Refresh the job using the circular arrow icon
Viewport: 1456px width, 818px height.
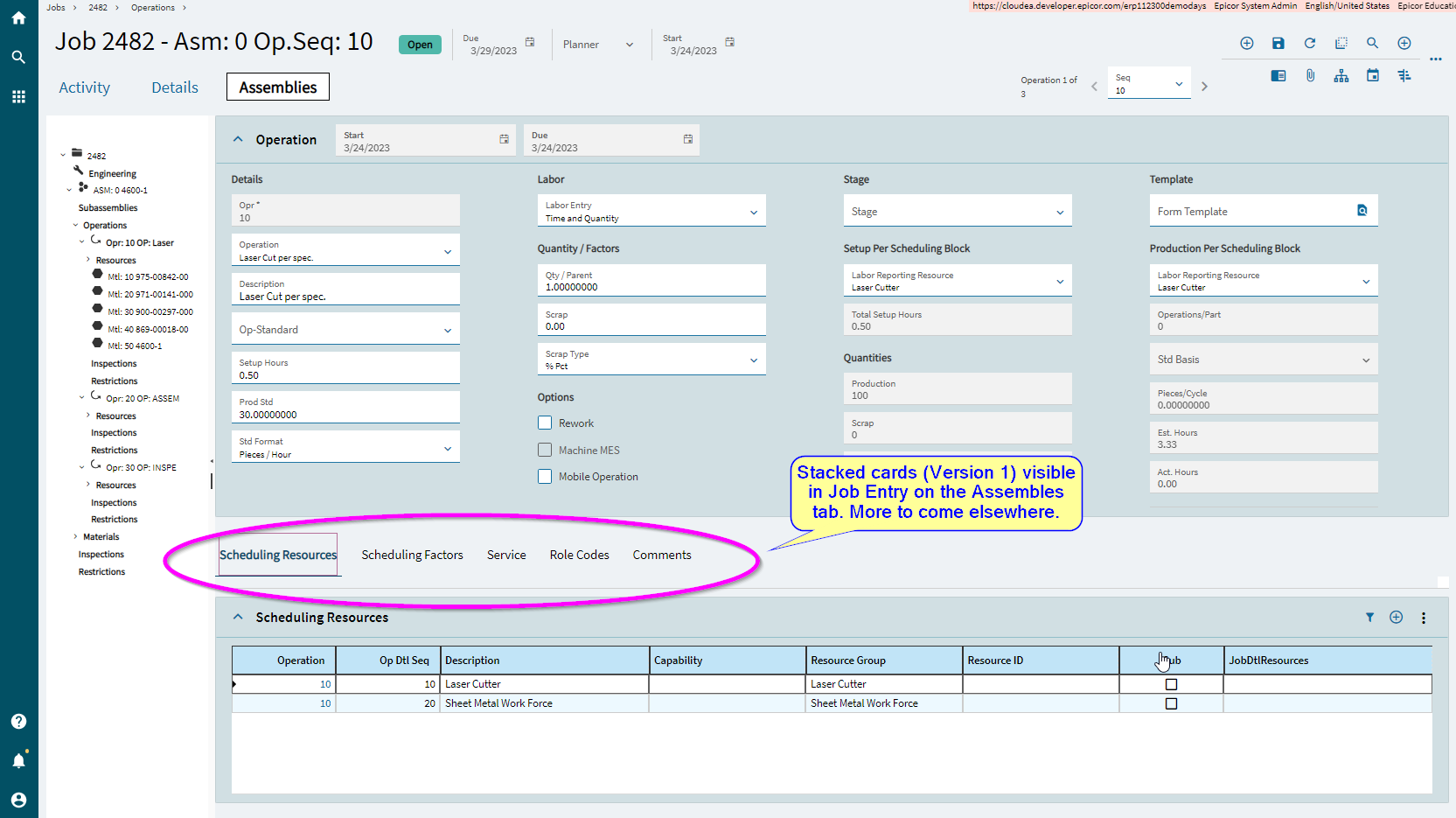1310,43
